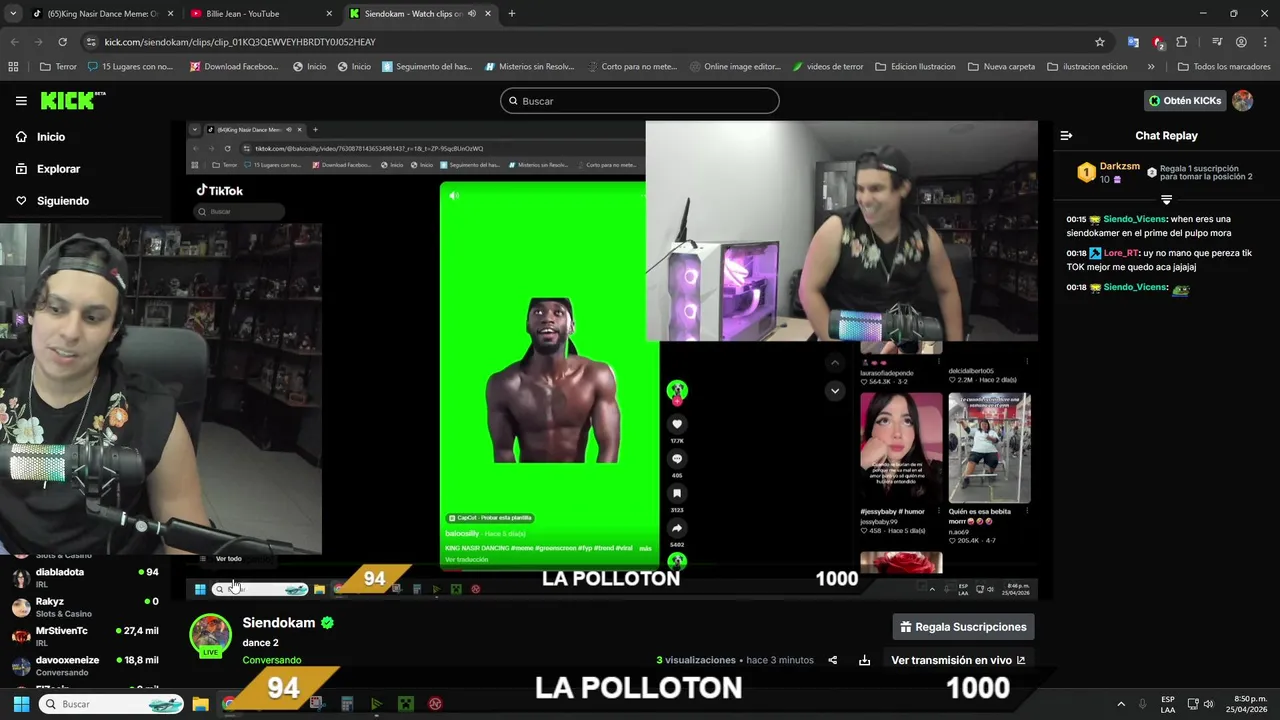This screenshot has width=1280, height=720.
Task: Open Siguiendo in Kick sidebar
Action: tap(63, 201)
